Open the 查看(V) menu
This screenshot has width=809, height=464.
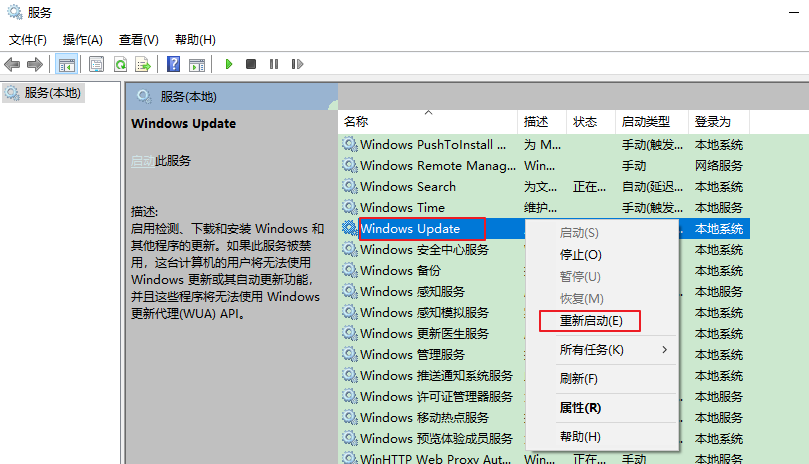(138, 40)
